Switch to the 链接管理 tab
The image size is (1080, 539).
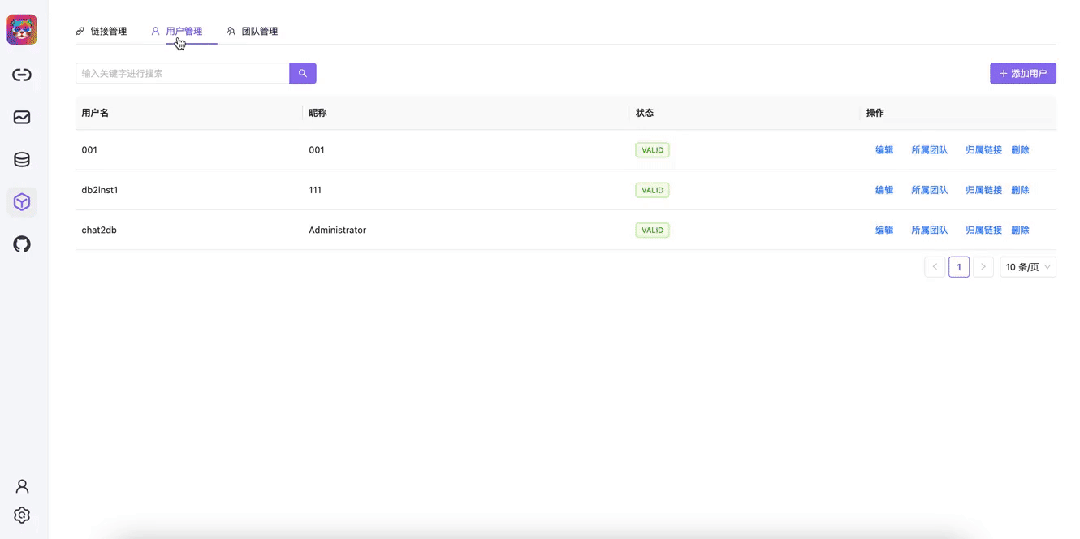tap(102, 32)
